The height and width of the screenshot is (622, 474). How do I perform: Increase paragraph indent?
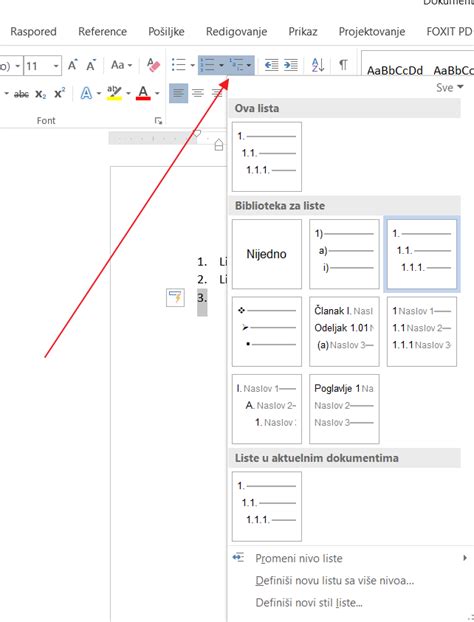(291, 65)
